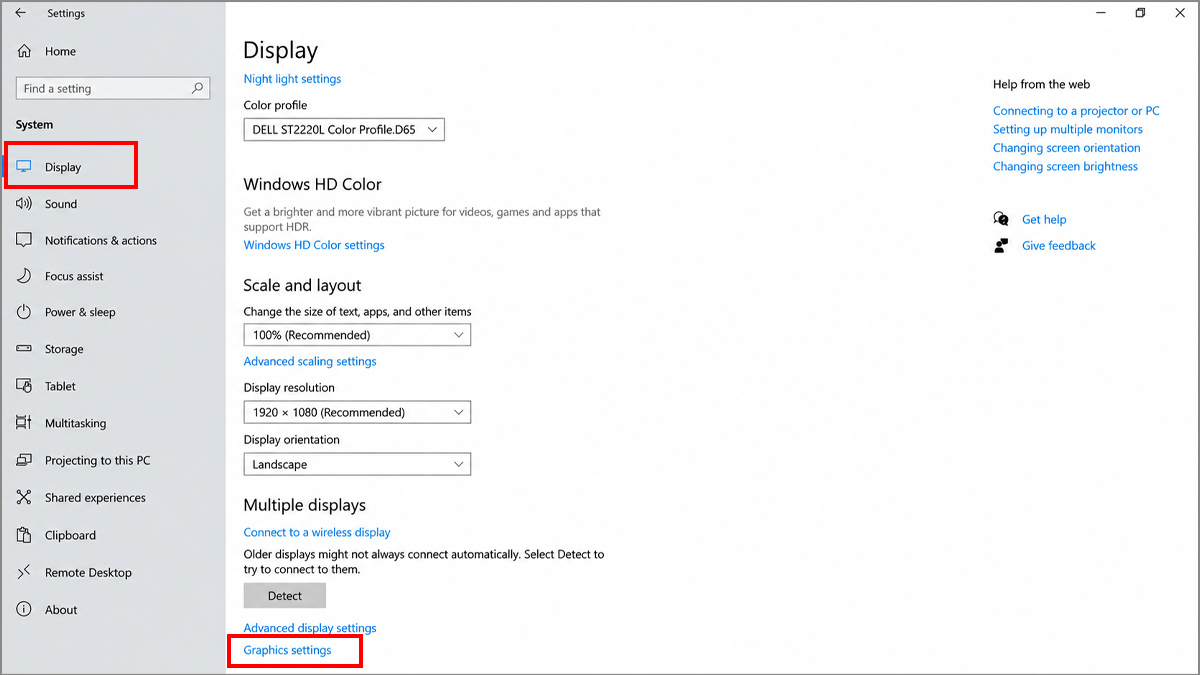Open the Color profile dropdown

pos(344,130)
